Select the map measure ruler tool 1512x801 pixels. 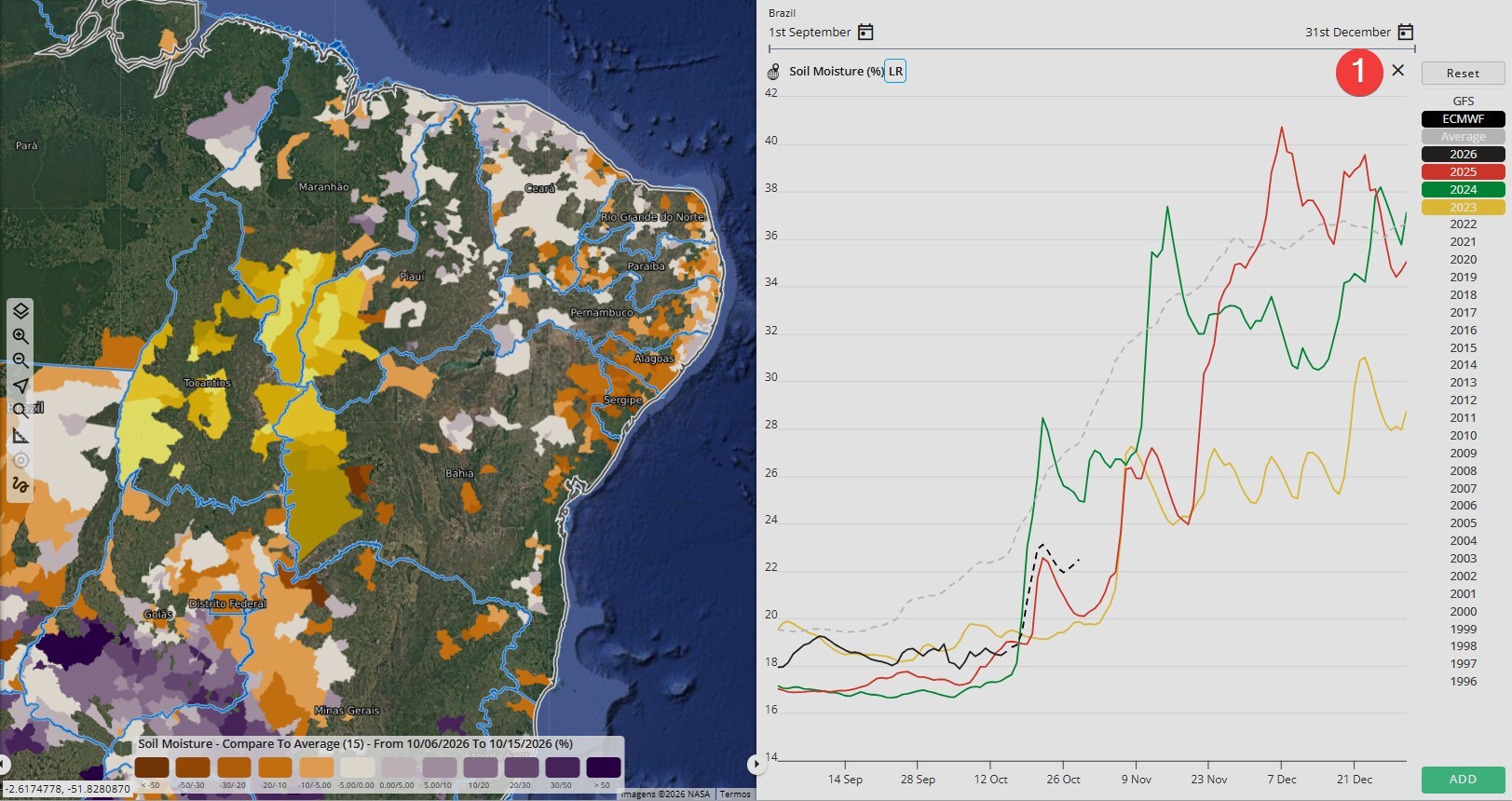(20, 435)
